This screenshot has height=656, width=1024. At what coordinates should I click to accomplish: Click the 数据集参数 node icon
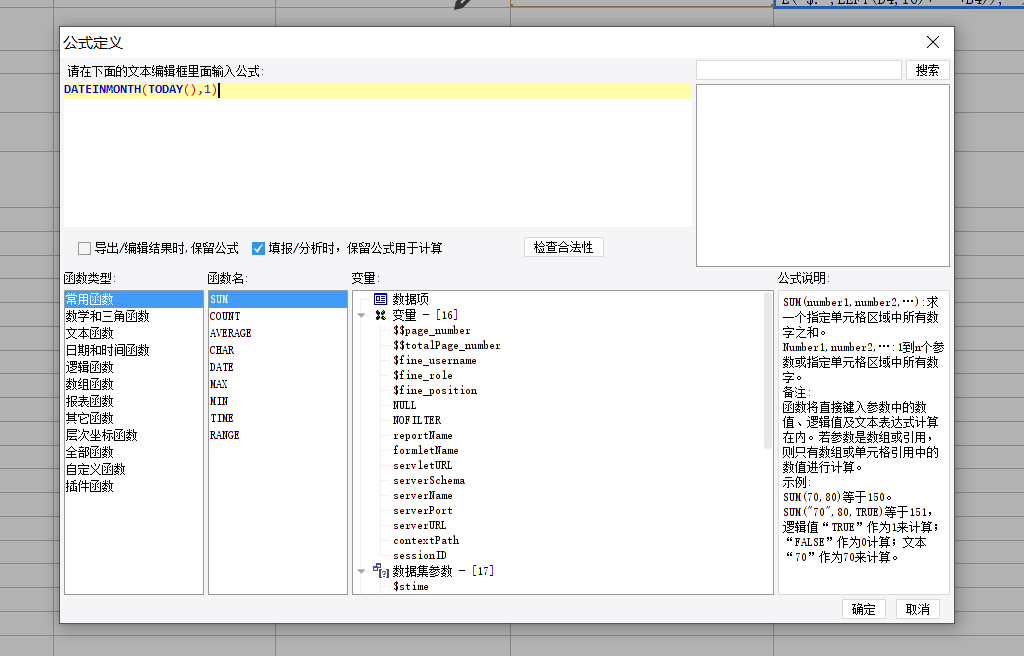(x=380, y=571)
